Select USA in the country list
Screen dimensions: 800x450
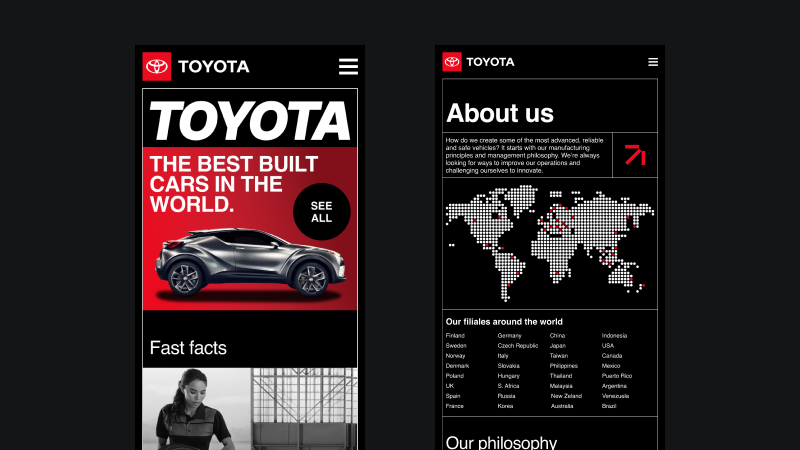[x=608, y=346]
